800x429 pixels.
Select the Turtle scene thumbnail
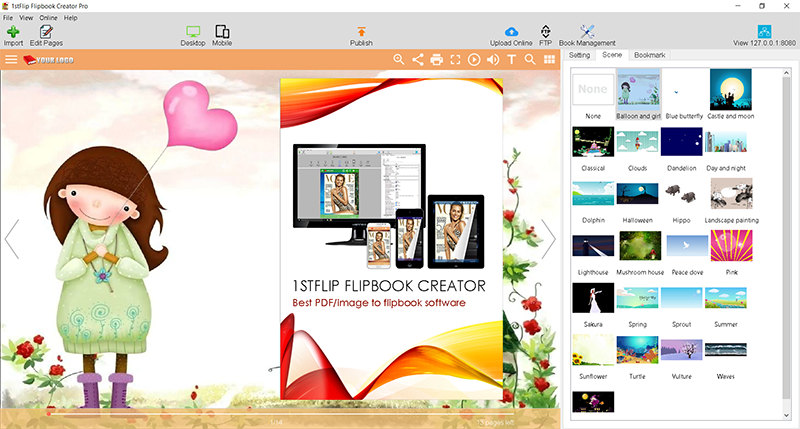click(x=637, y=349)
